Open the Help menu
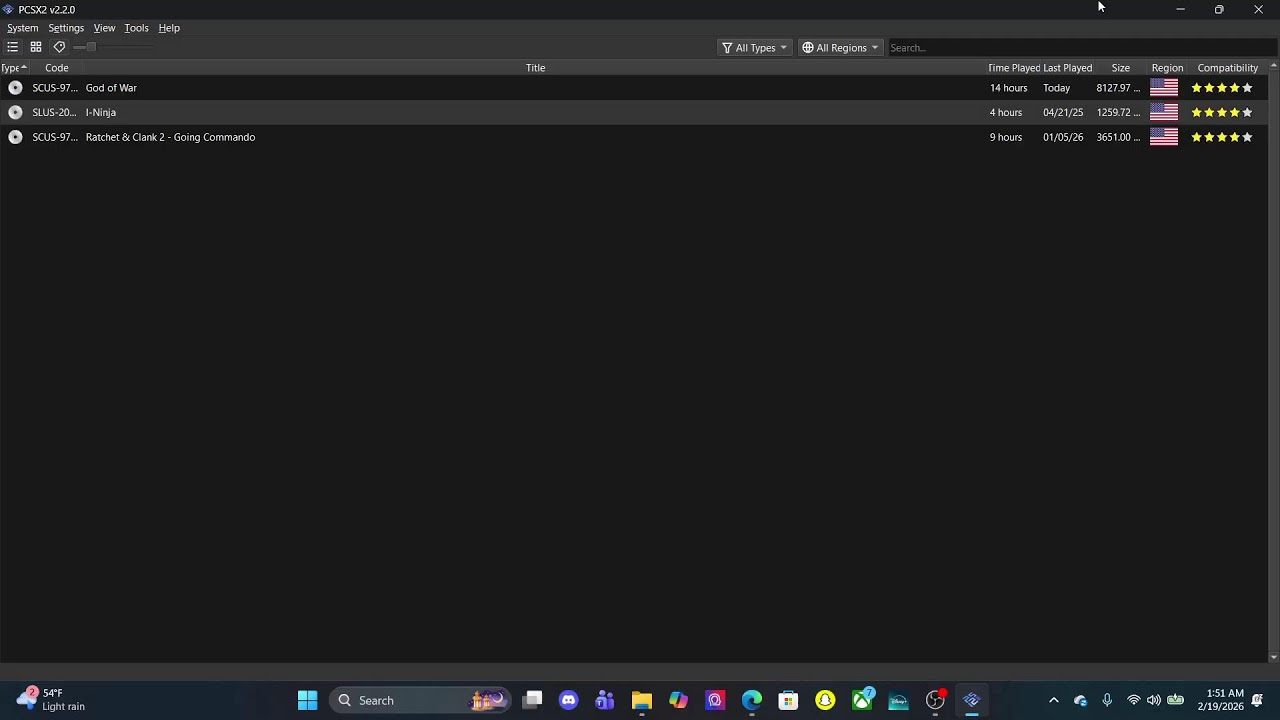Screen dimensions: 1280x720 [x=169, y=28]
